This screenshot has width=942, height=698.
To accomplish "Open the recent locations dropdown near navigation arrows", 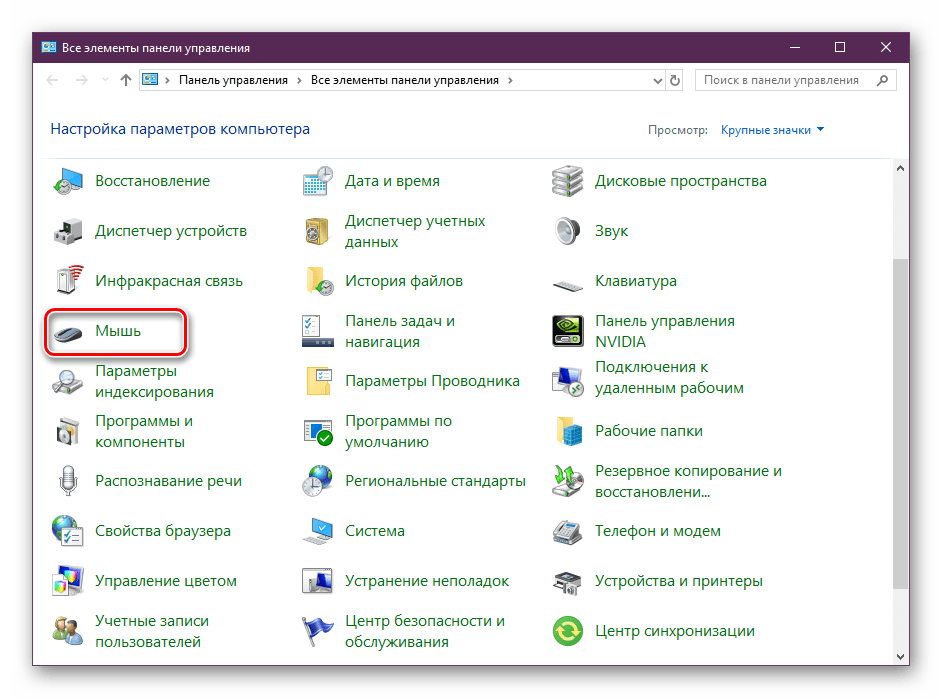I will (103, 80).
